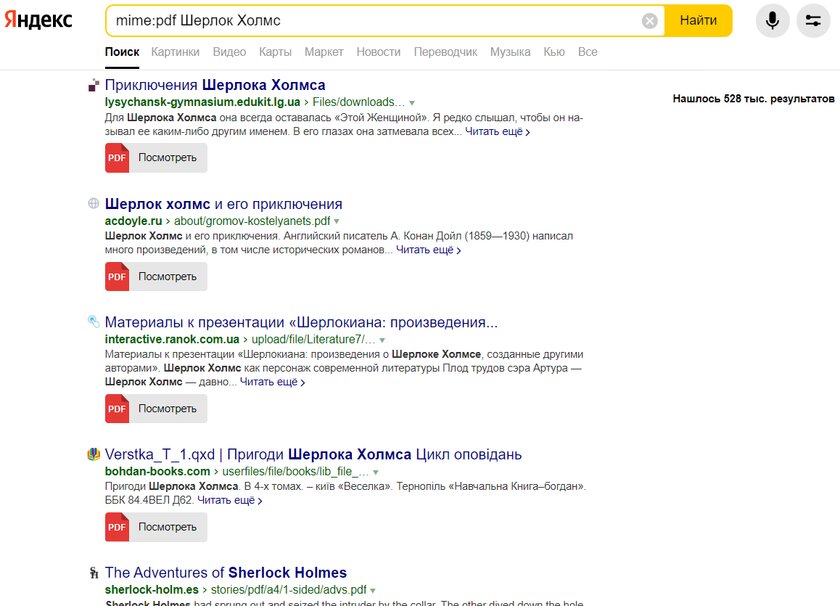Viewport: 840px width, 606px height.
Task: Open the Маркет tab
Action: 324,52
